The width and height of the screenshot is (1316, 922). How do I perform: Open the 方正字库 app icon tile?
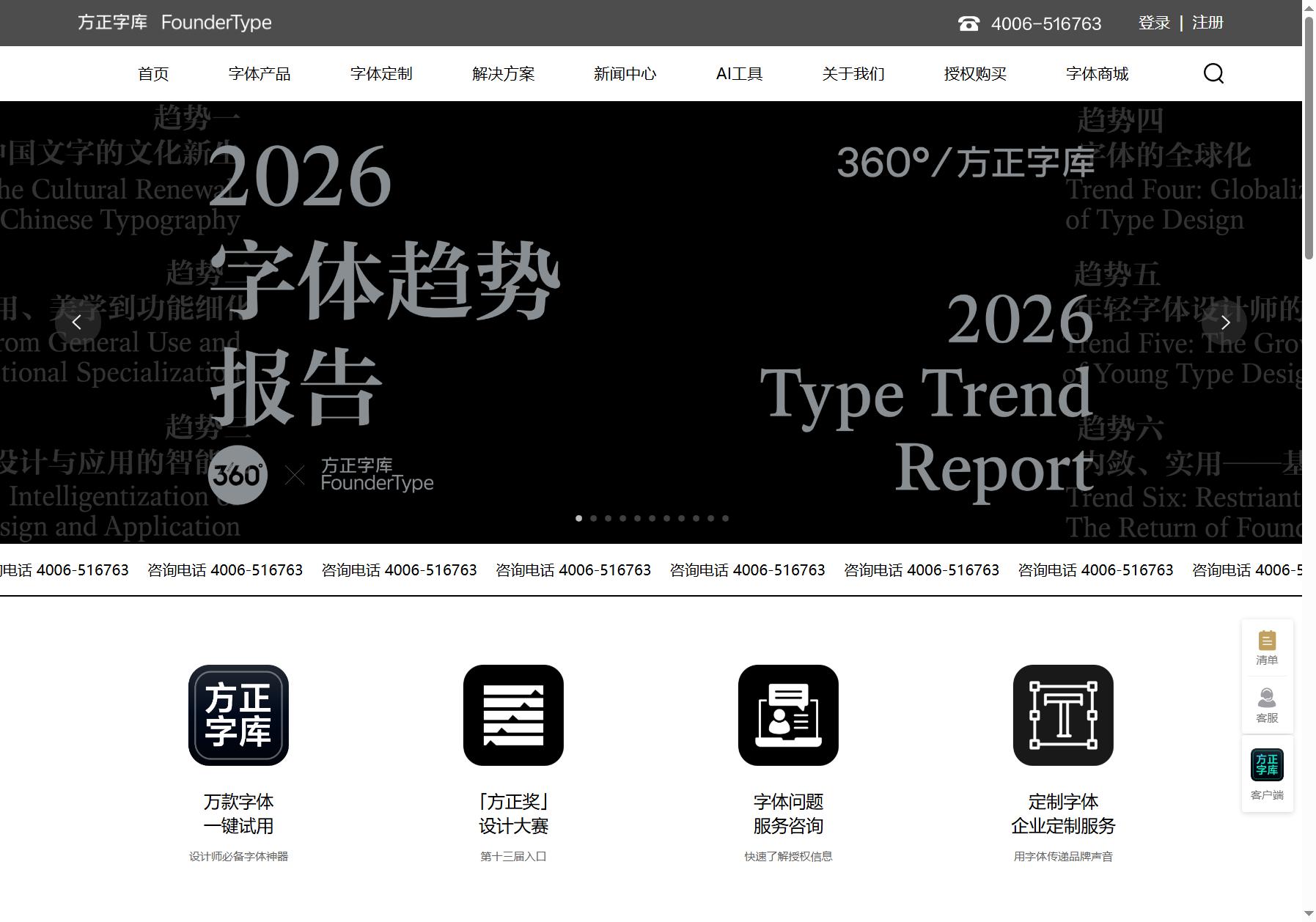(x=238, y=715)
